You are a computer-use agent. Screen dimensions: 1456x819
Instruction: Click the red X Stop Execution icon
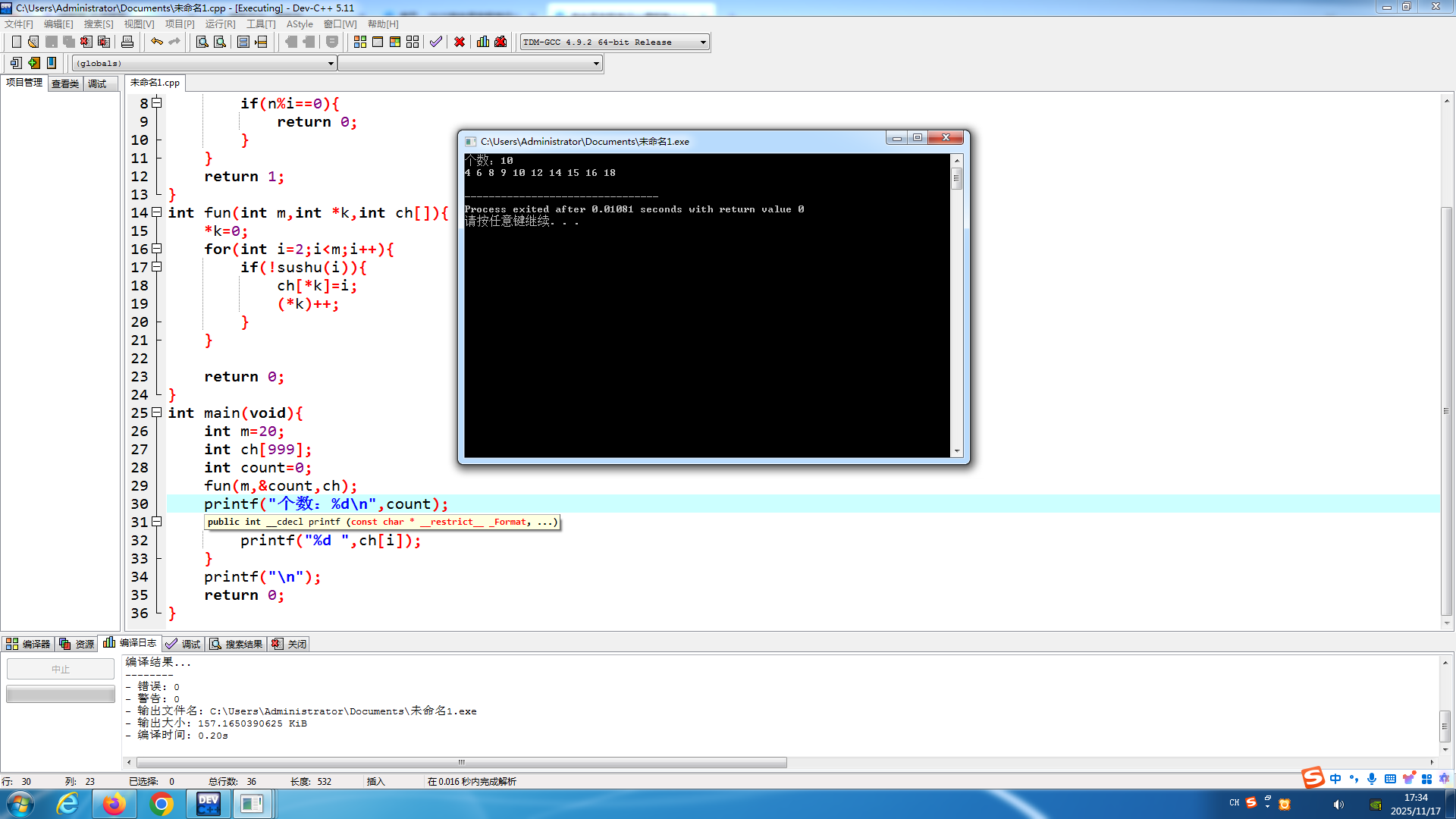[460, 42]
